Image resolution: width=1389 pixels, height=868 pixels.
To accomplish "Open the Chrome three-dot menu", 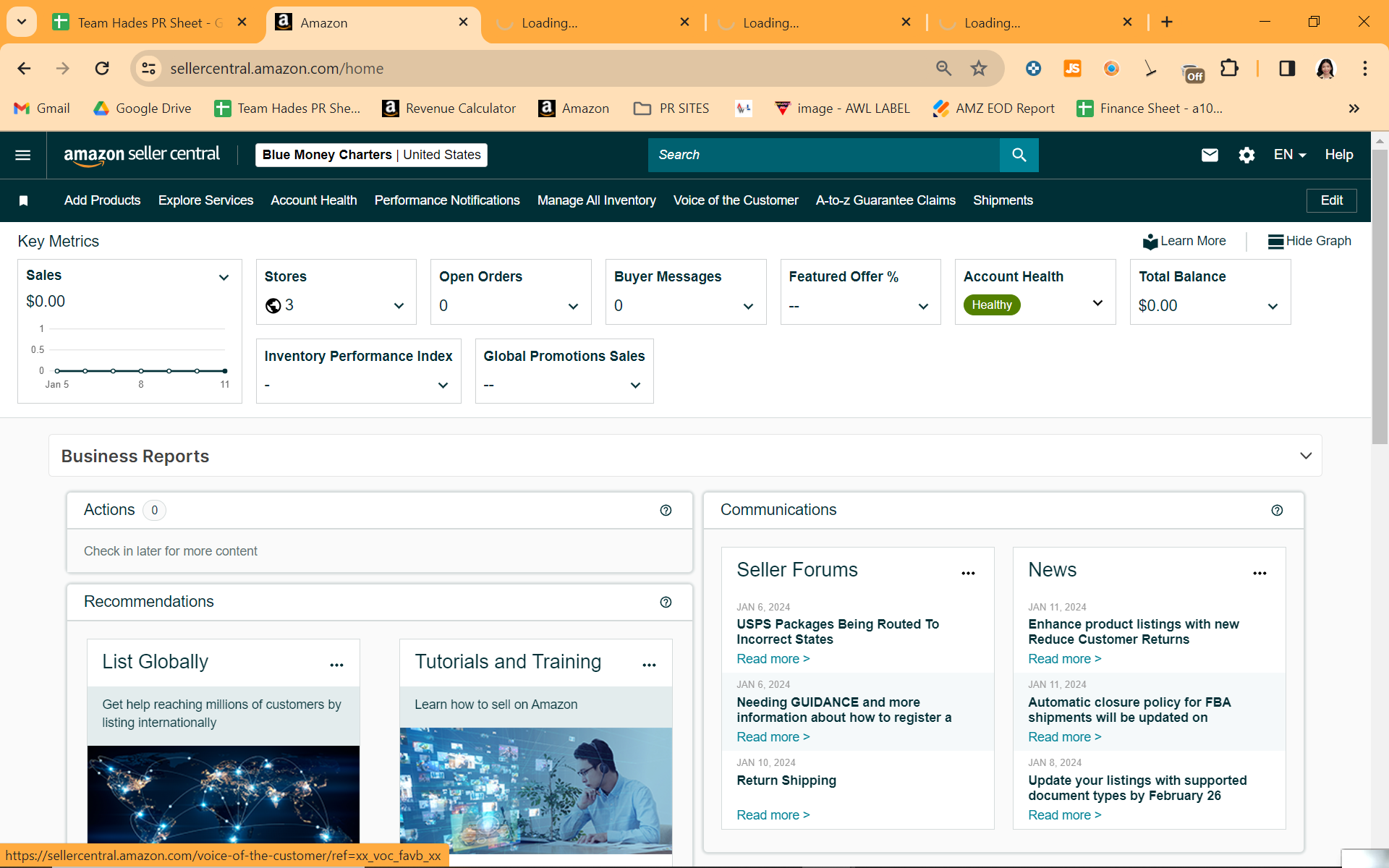I will tap(1365, 69).
